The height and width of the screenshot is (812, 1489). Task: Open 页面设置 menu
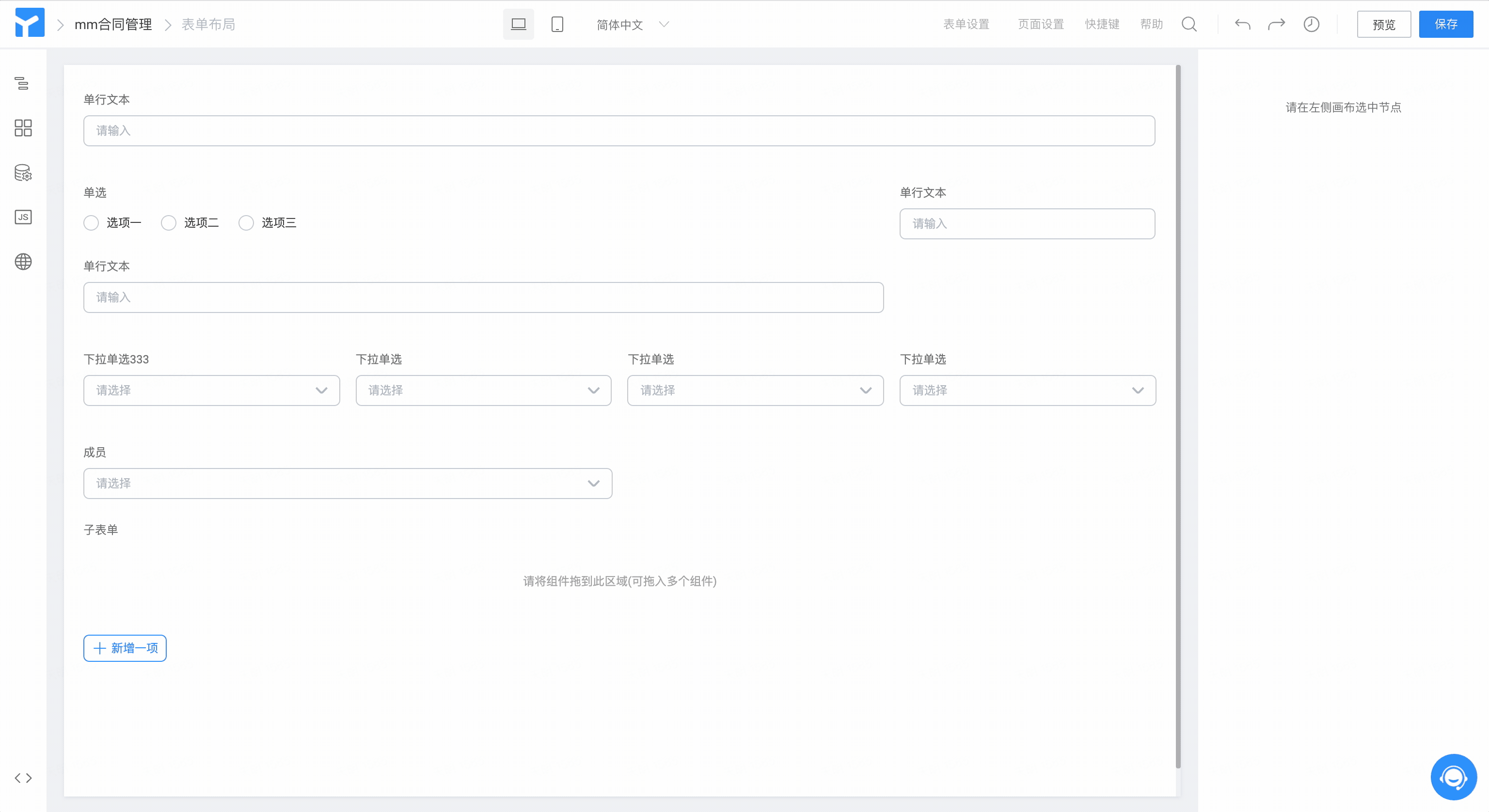[1041, 24]
